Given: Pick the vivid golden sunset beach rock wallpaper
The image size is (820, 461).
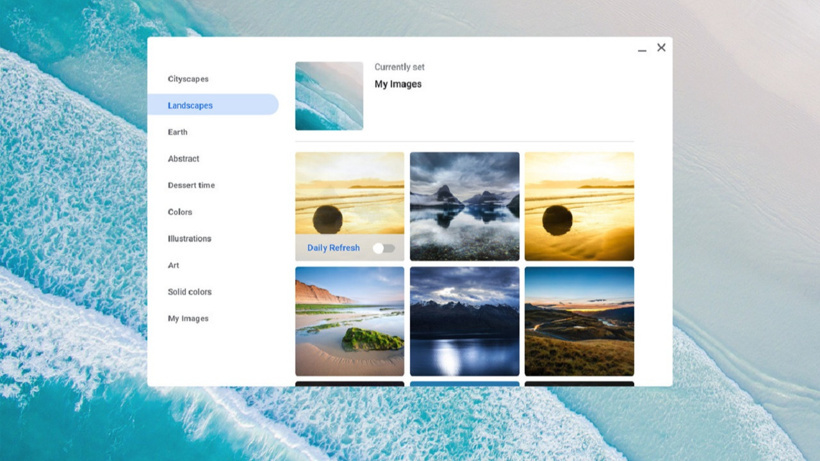Looking at the screenshot, I should click(579, 206).
